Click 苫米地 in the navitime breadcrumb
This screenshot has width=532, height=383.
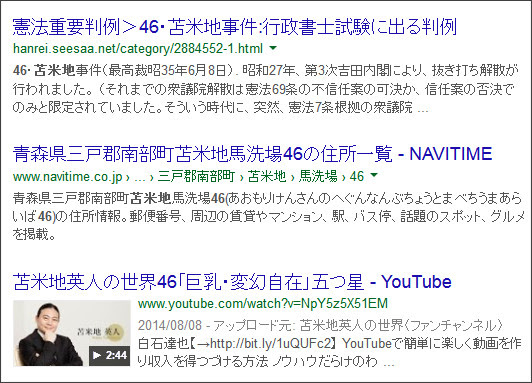(267, 177)
